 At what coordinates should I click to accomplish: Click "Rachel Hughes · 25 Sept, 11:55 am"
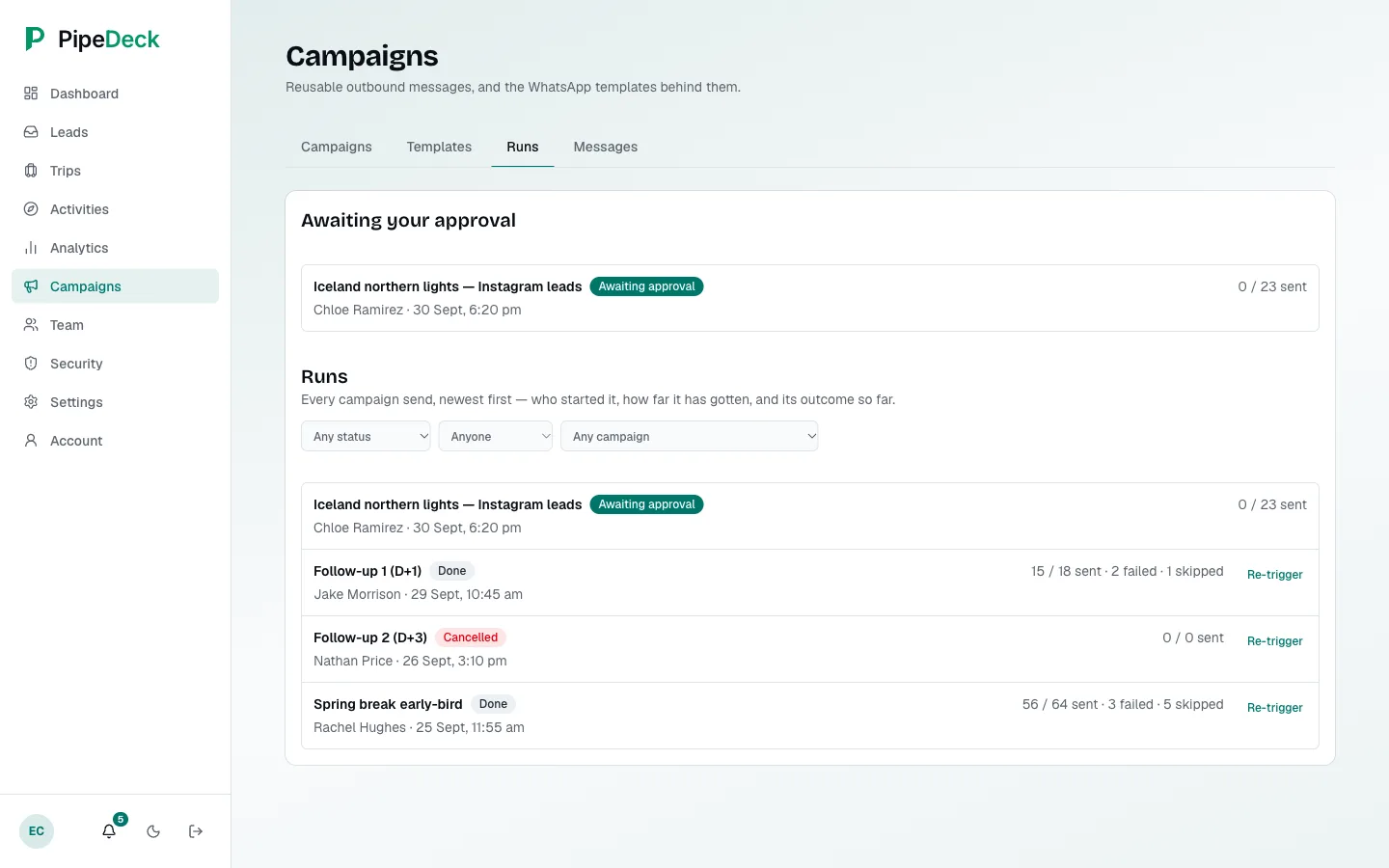click(419, 727)
